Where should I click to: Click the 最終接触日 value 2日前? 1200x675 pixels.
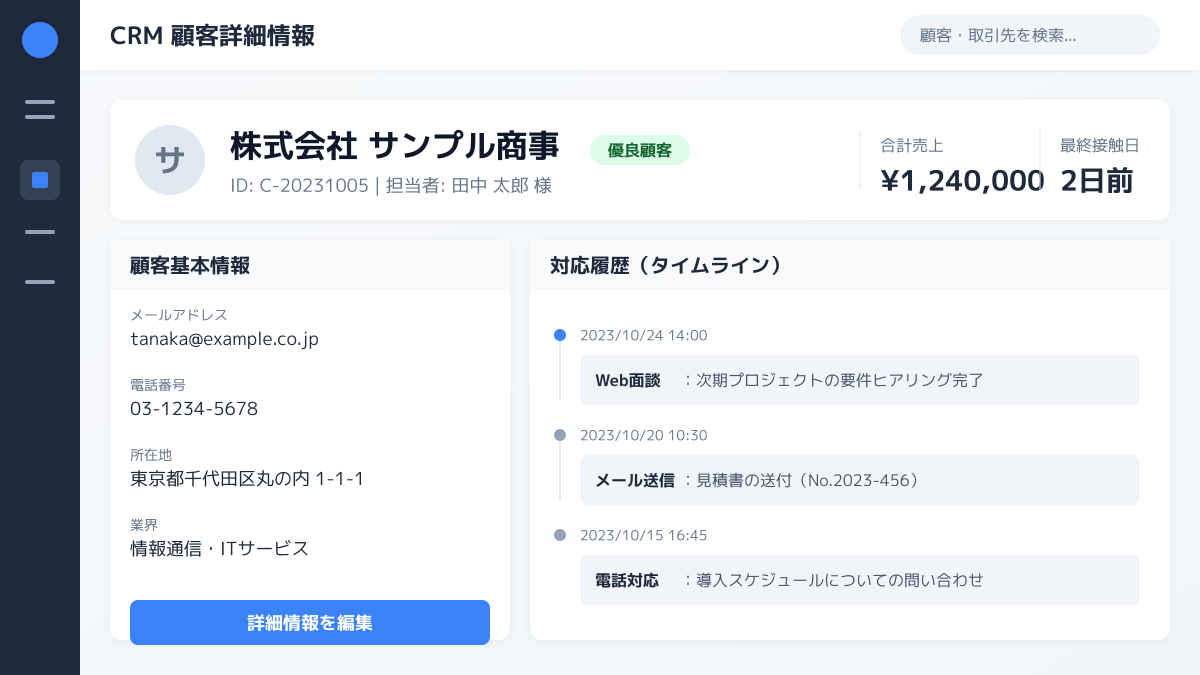1096,181
